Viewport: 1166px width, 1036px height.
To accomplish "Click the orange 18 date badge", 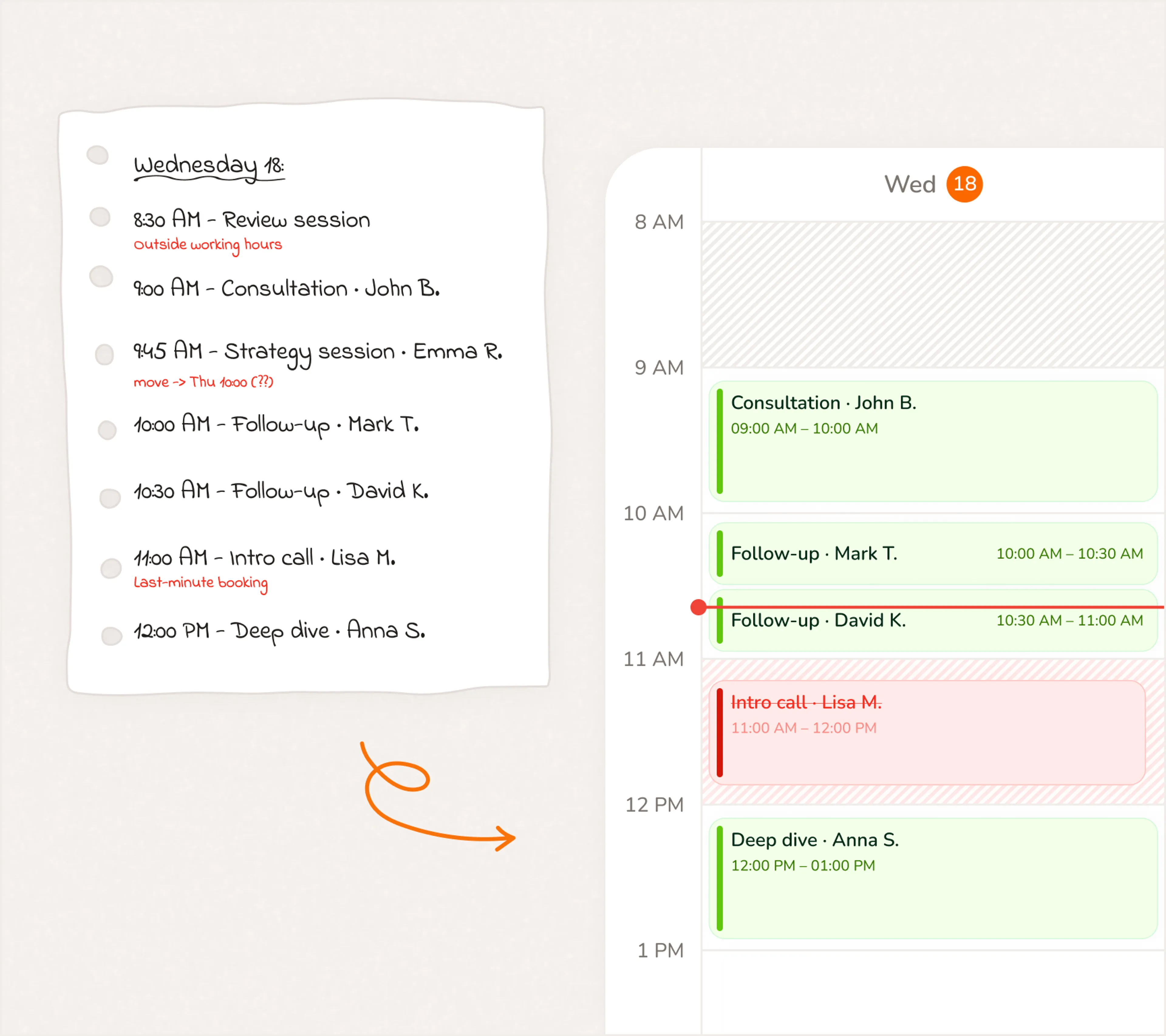I will [x=964, y=184].
